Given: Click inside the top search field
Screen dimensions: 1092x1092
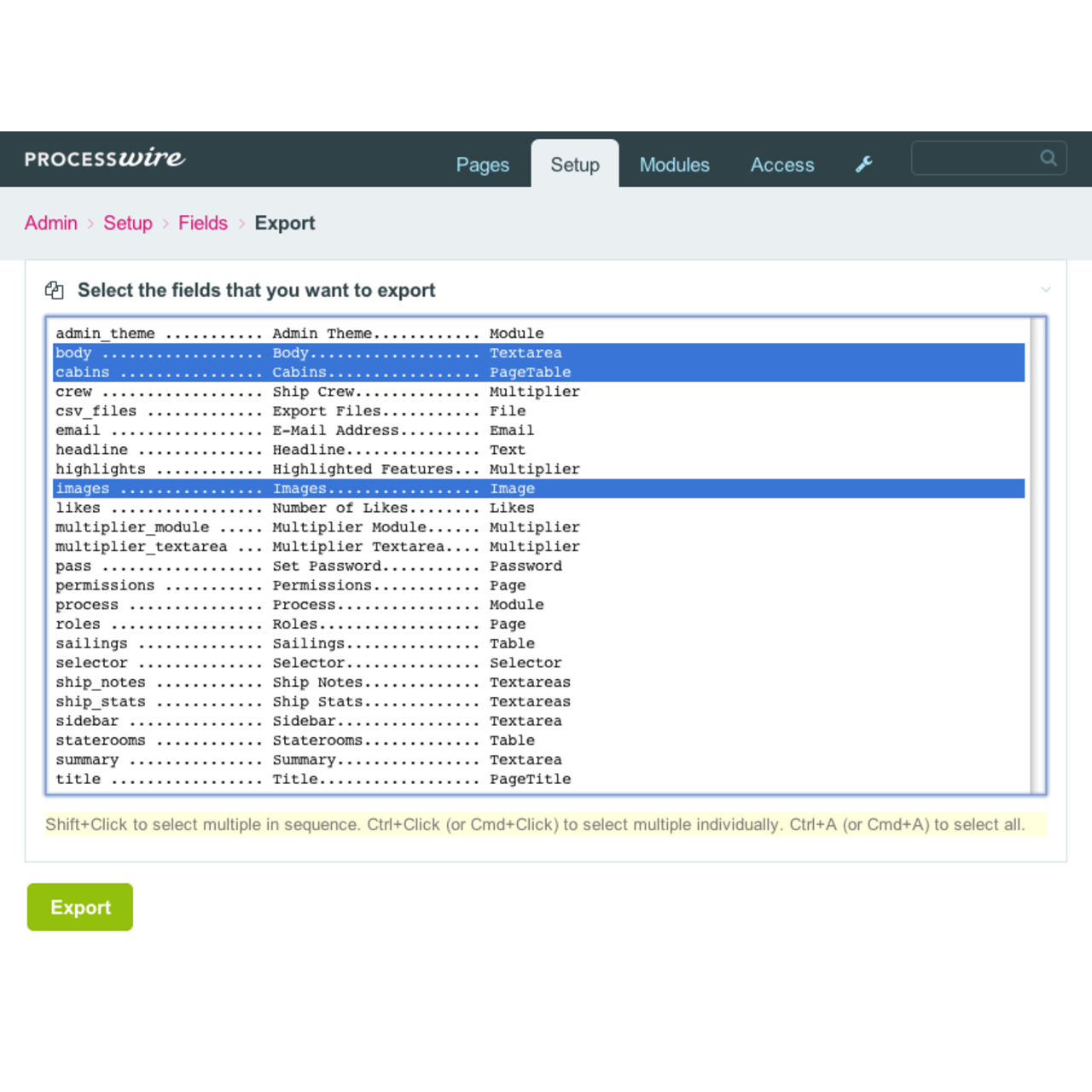Looking at the screenshot, I should click(x=973, y=158).
